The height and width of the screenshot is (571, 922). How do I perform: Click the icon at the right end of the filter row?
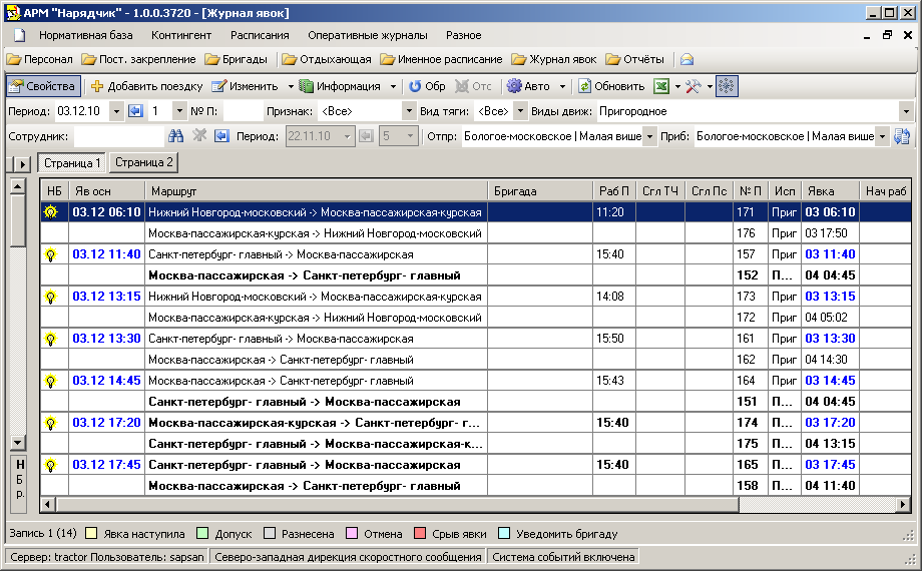[x=901, y=136]
